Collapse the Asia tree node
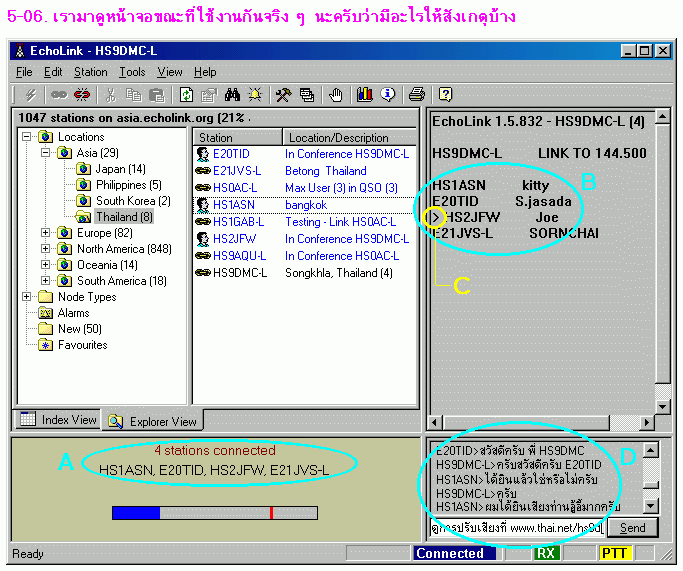This screenshot has width=683, height=571. 45,153
